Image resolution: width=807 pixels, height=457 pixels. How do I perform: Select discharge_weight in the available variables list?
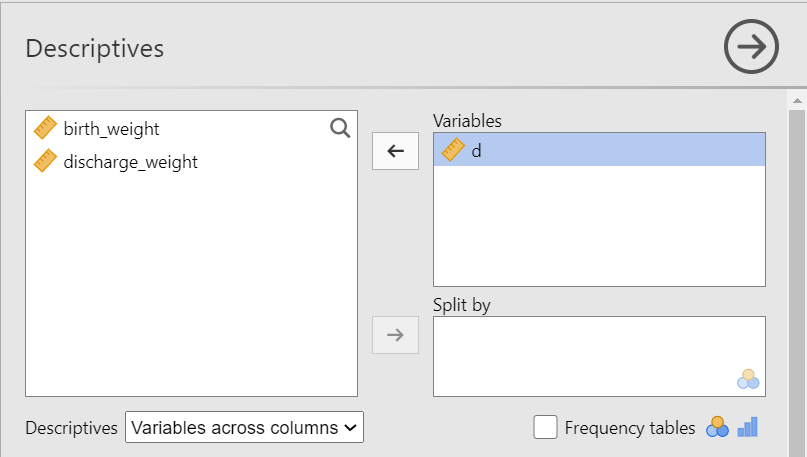pos(130,162)
